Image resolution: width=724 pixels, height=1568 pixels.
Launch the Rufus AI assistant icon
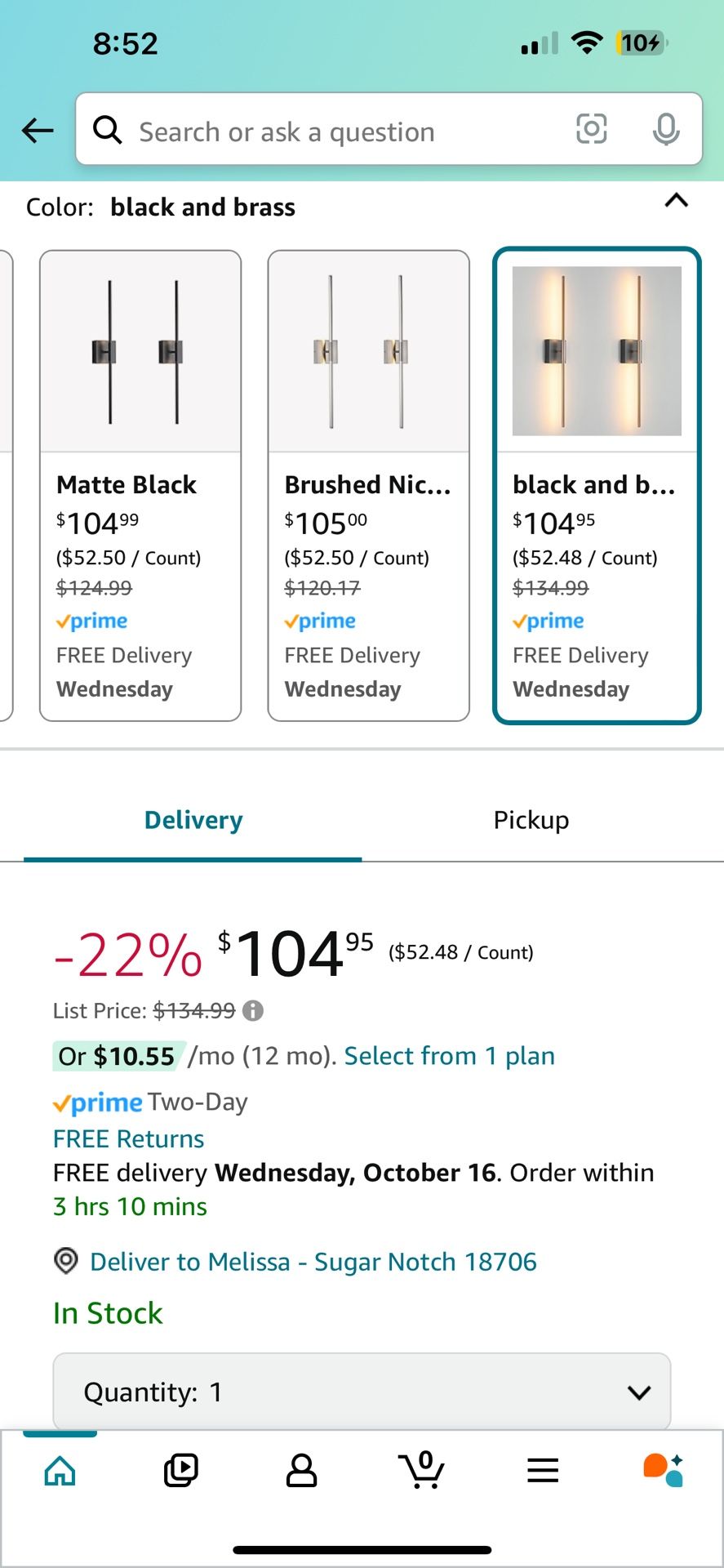[x=663, y=1470]
